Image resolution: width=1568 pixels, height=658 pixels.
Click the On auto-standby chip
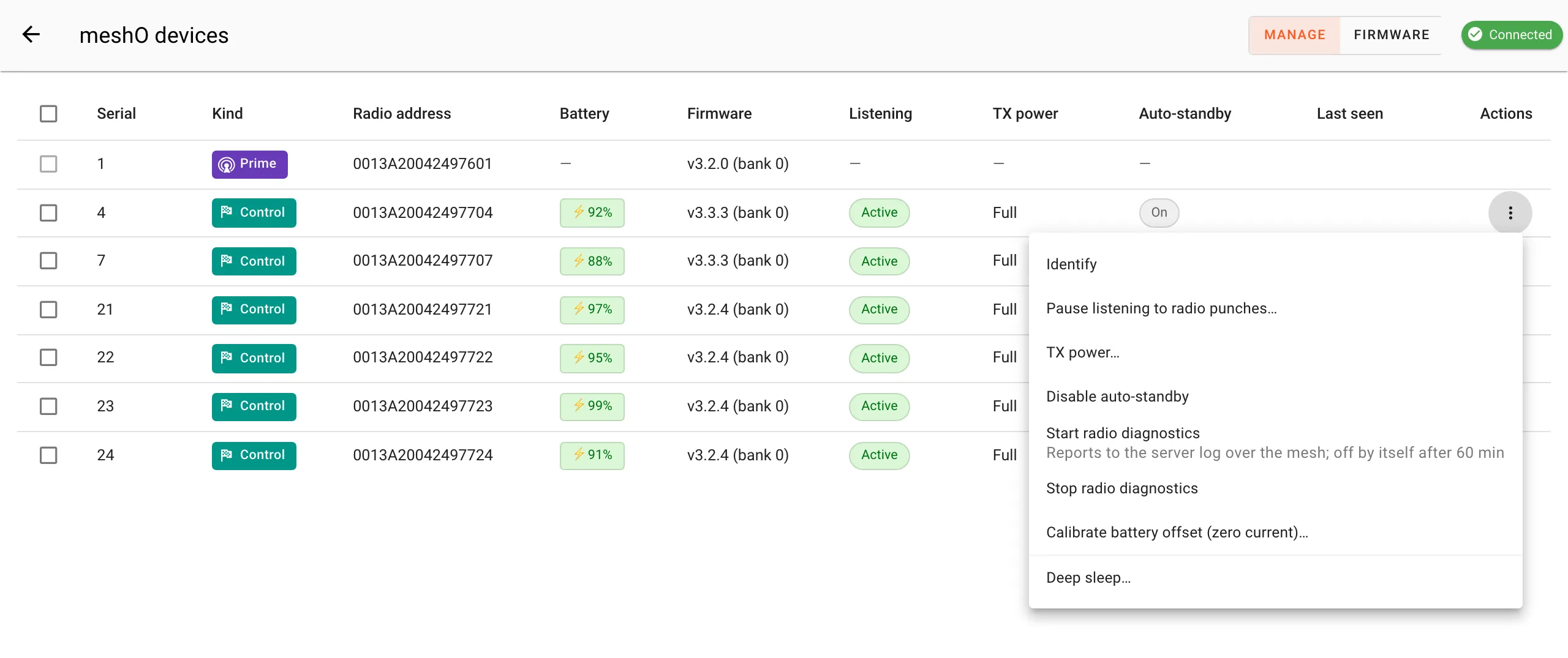pos(1159,213)
